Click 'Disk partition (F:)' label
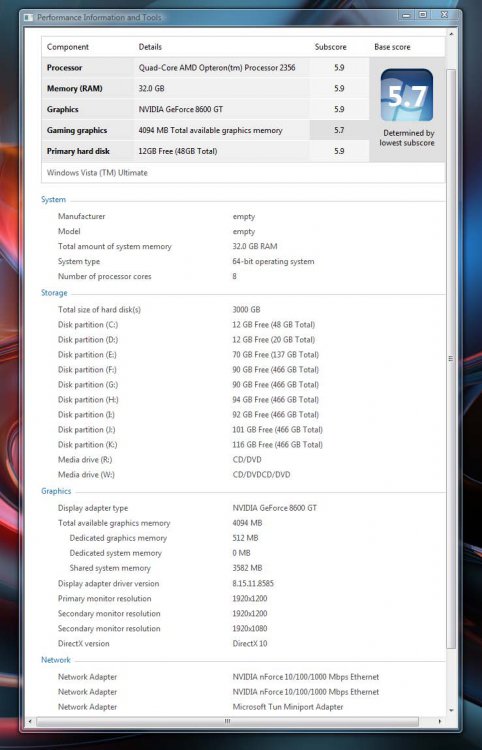Image resolution: width=482 pixels, height=750 pixels. (x=87, y=369)
